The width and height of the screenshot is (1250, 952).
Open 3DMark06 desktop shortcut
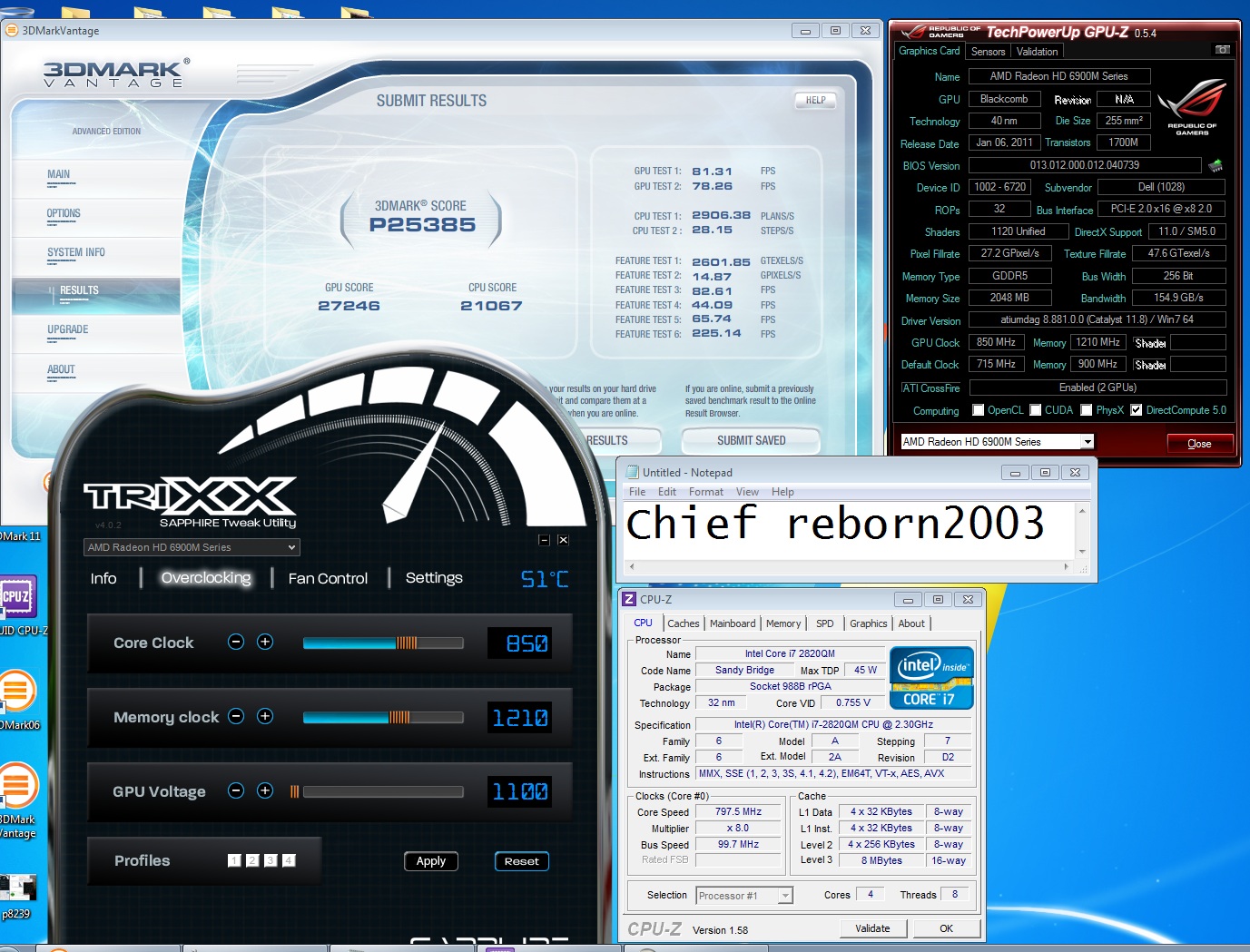[x=18, y=700]
